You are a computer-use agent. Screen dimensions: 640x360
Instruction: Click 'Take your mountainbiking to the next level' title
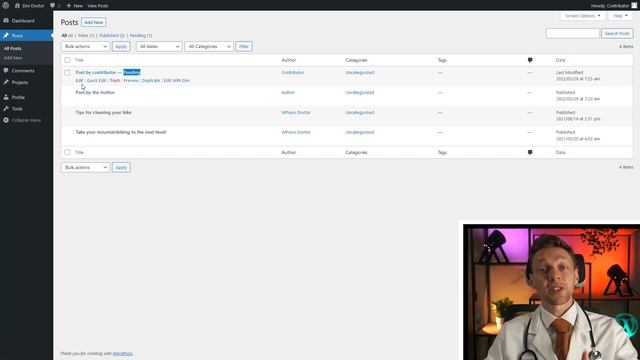[x=120, y=132]
